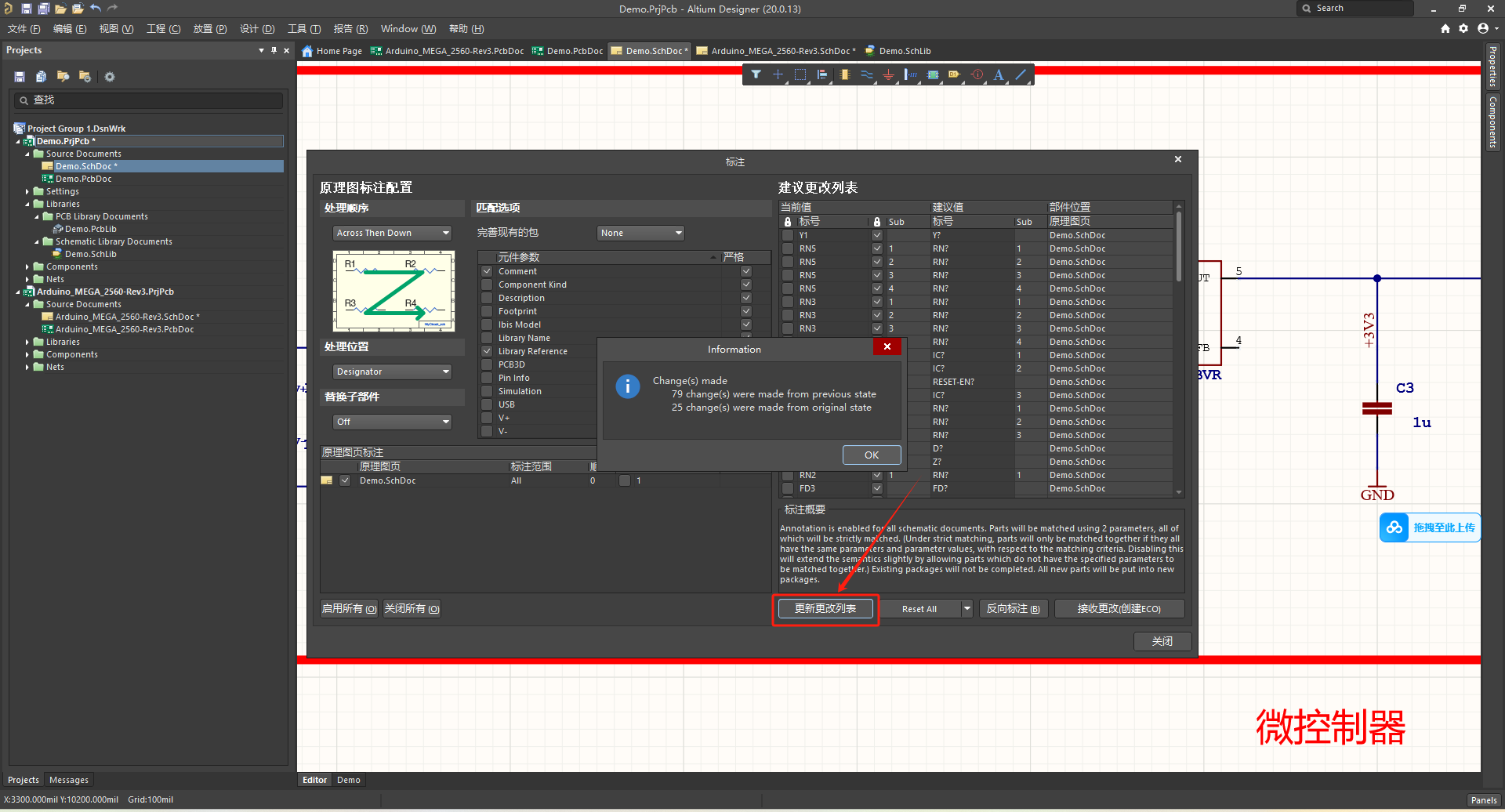The height and width of the screenshot is (812, 1505).
Task: Select the D1 port placement tool
Action: point(955,74)
